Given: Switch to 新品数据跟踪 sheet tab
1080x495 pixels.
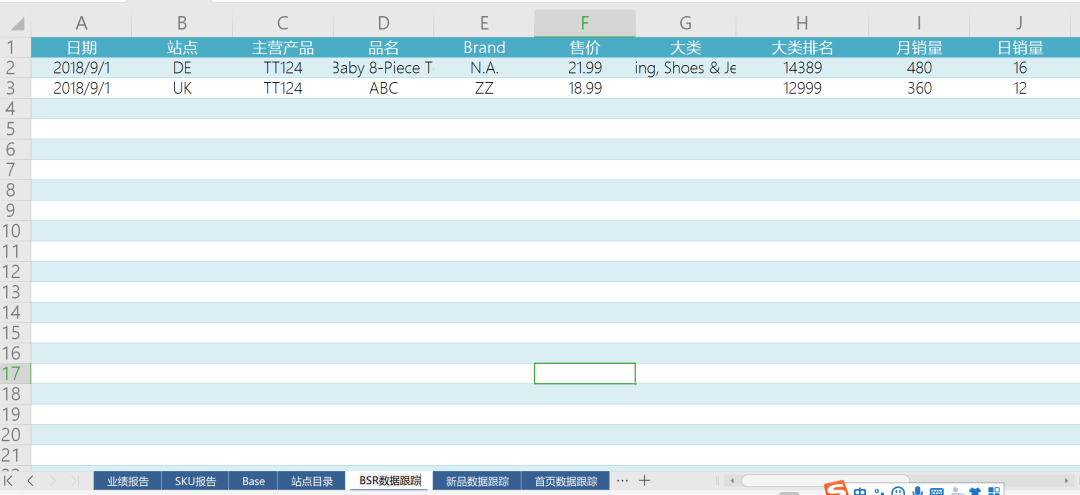Looking at the screenshot, I should click(477, 481).
